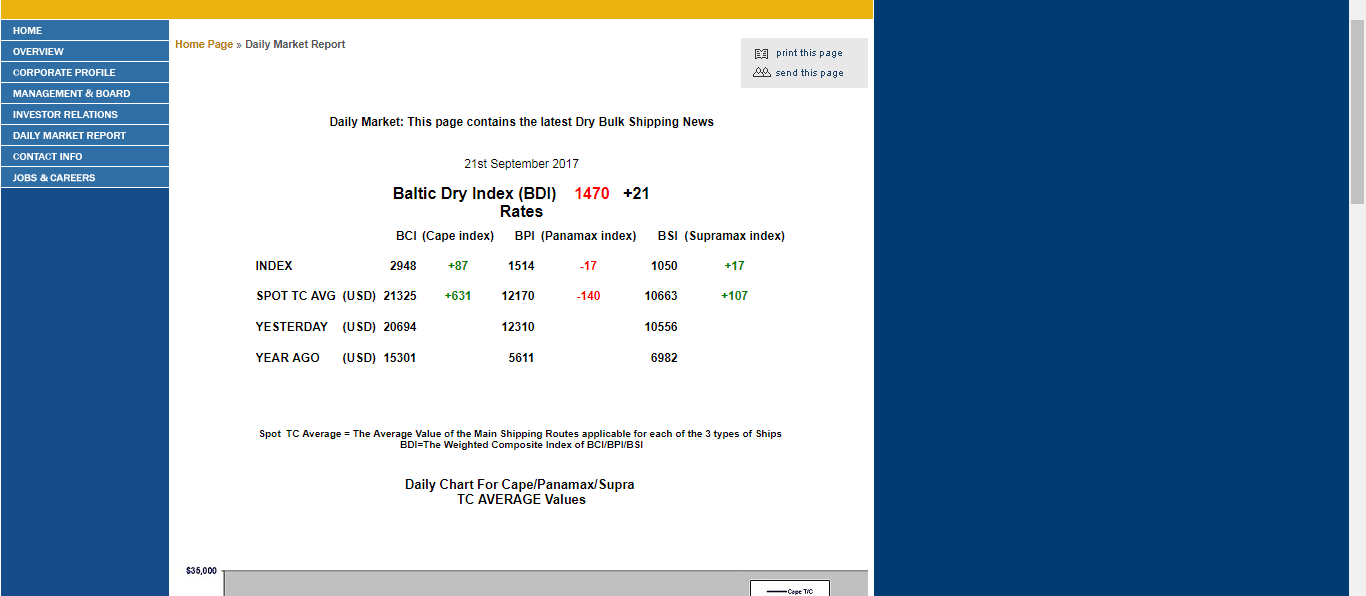The image size is (1366, 596).
Task: Click the date 21st September 2017
Action: (521, 164)
